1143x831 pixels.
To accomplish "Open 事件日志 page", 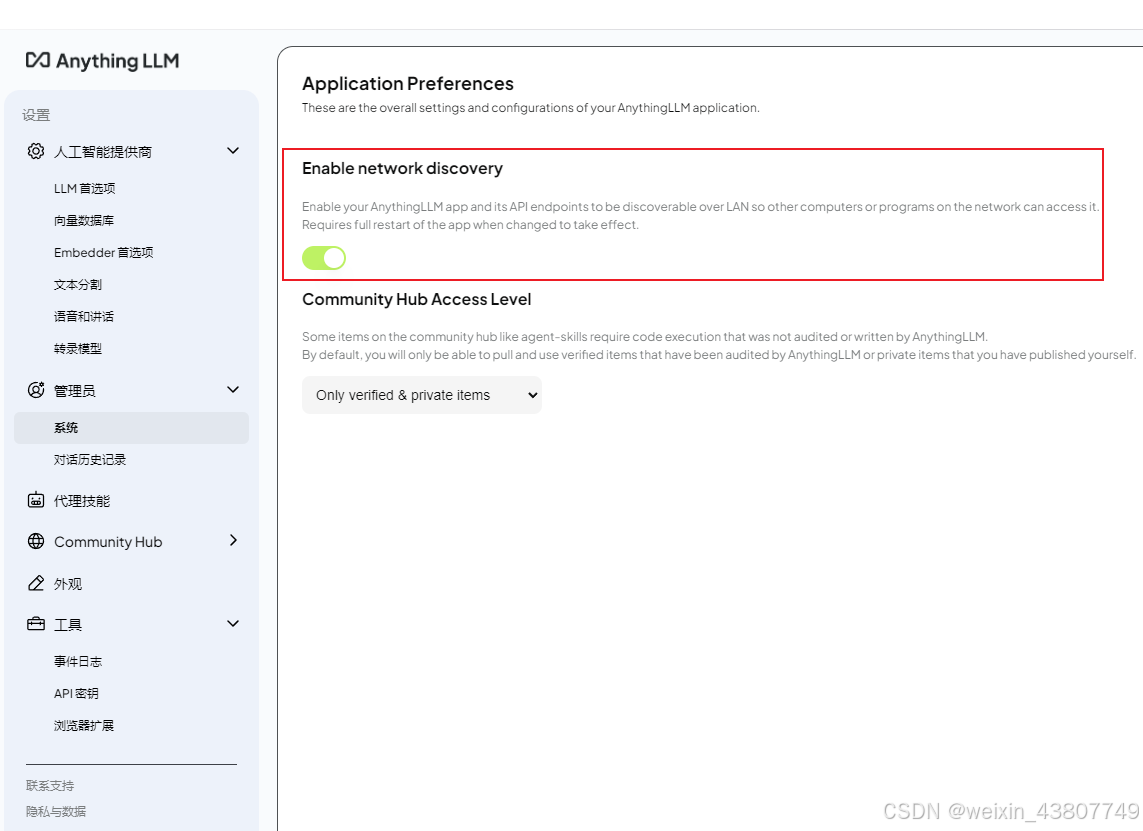I will tap(78, 662).
